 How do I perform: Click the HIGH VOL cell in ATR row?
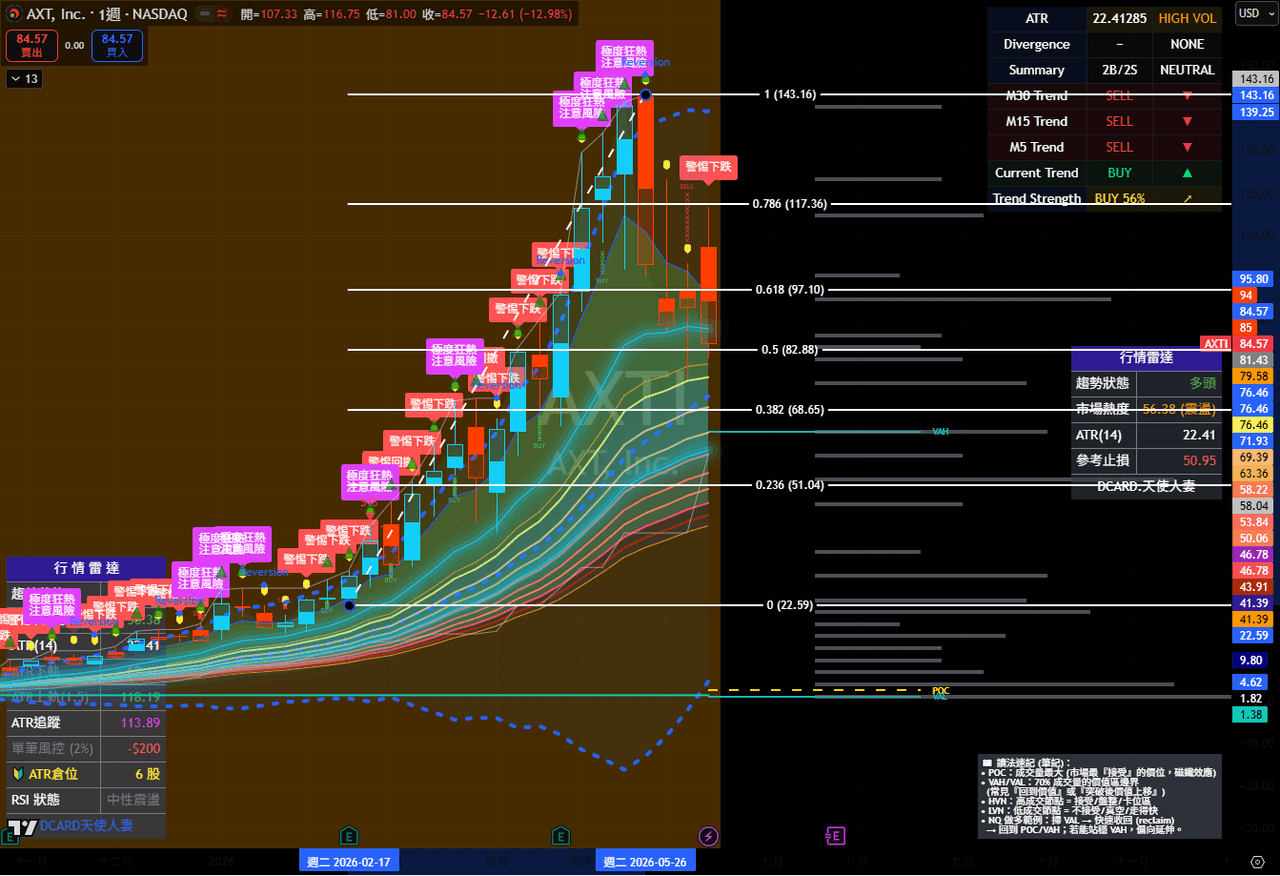1187,18
